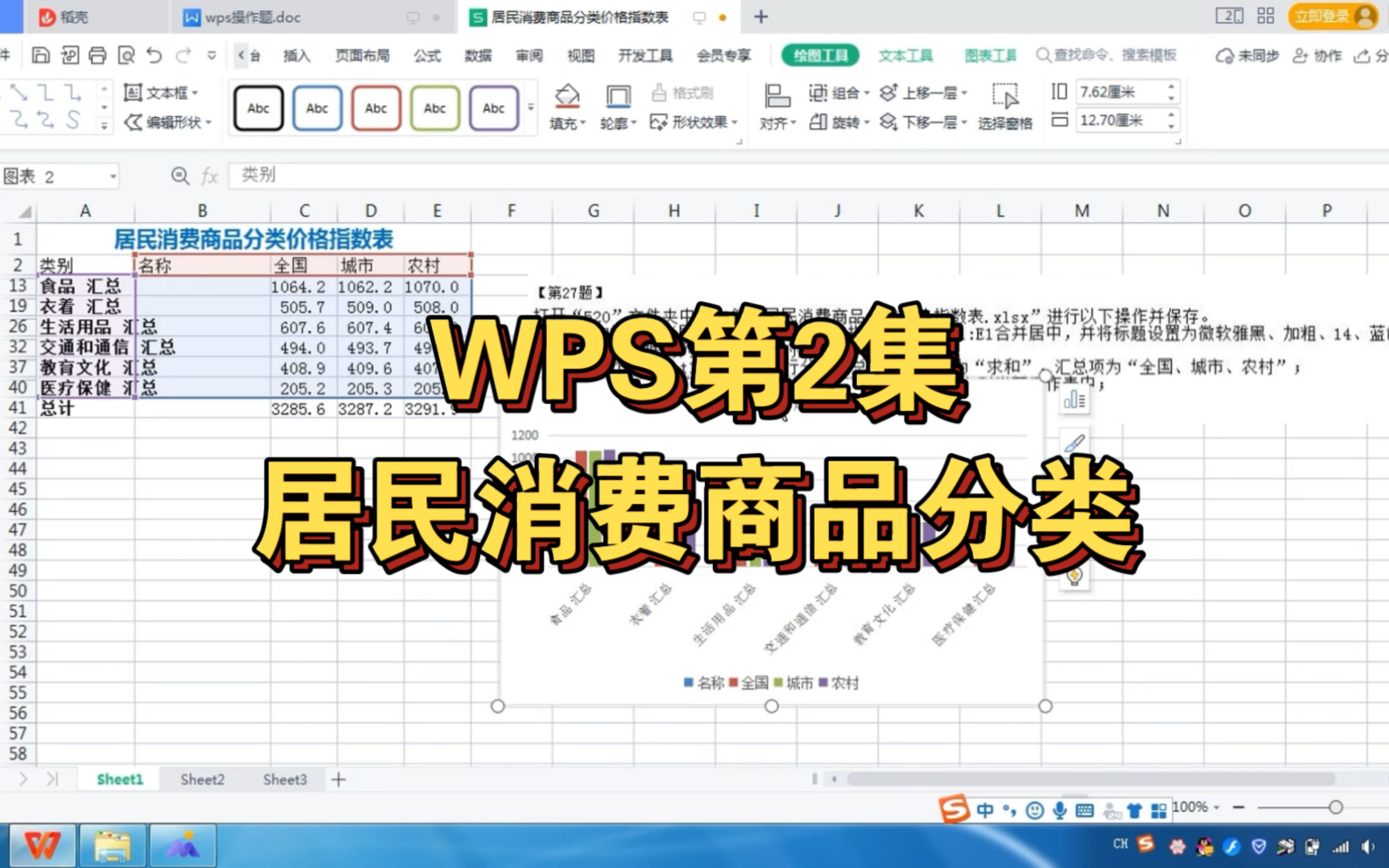Open the 数据 ribbon tab
Screen dimensions: 1389x868
478,55
